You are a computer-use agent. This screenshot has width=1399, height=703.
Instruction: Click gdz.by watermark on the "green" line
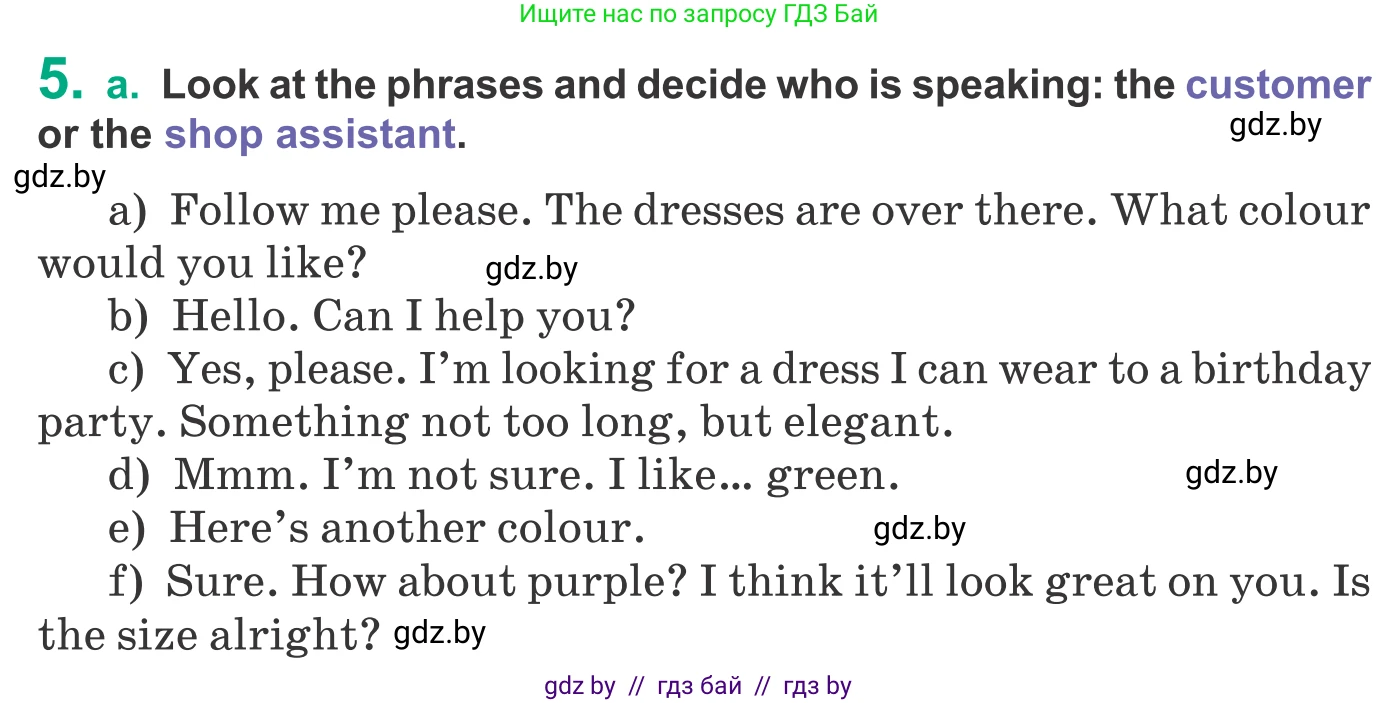point(1231,473)
